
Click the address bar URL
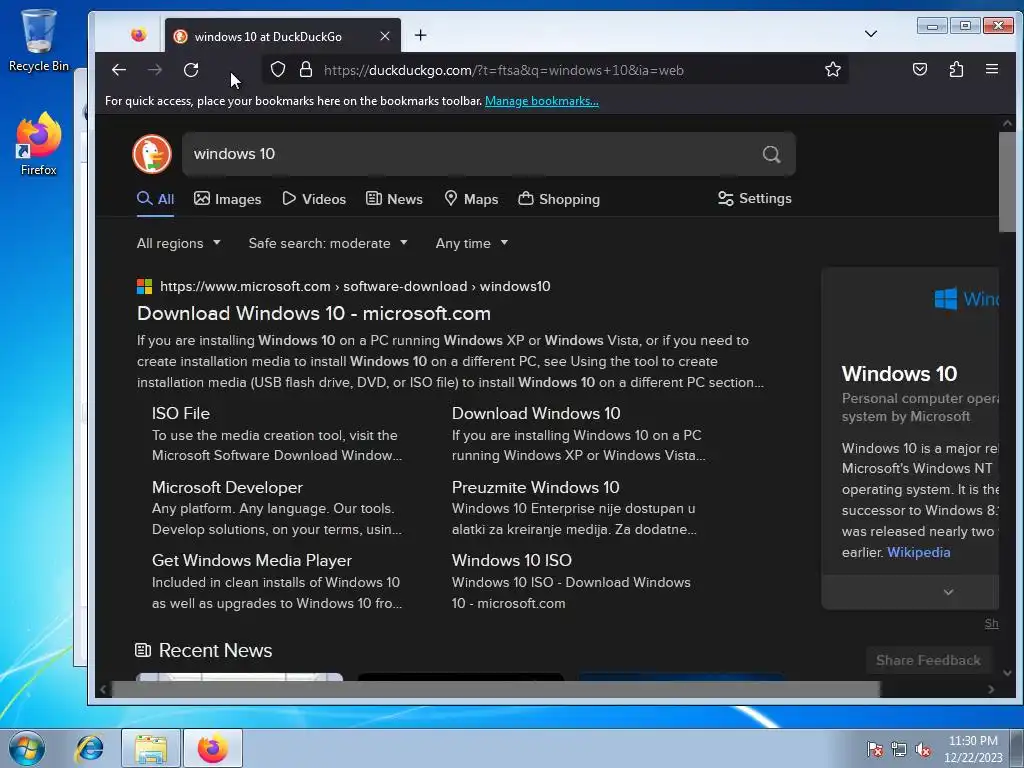504,70
